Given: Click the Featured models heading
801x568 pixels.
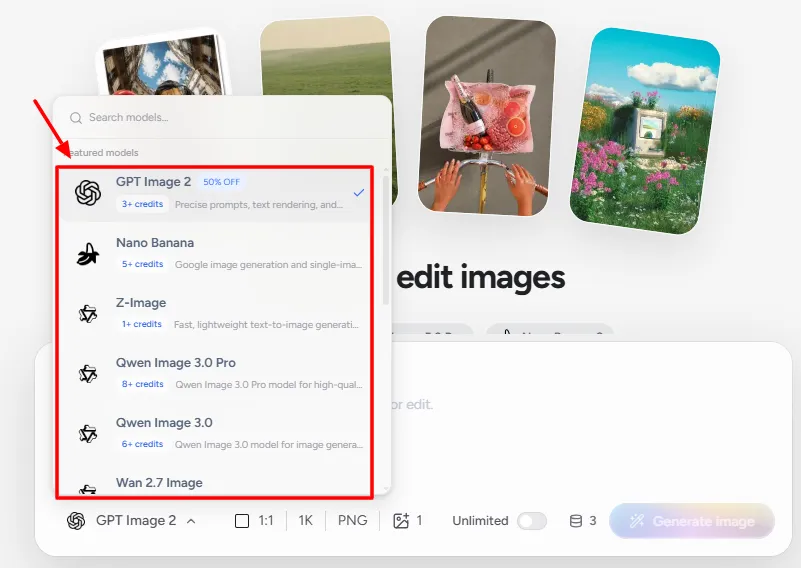Looking at the screenshot, I should click(x=103, y=153).
